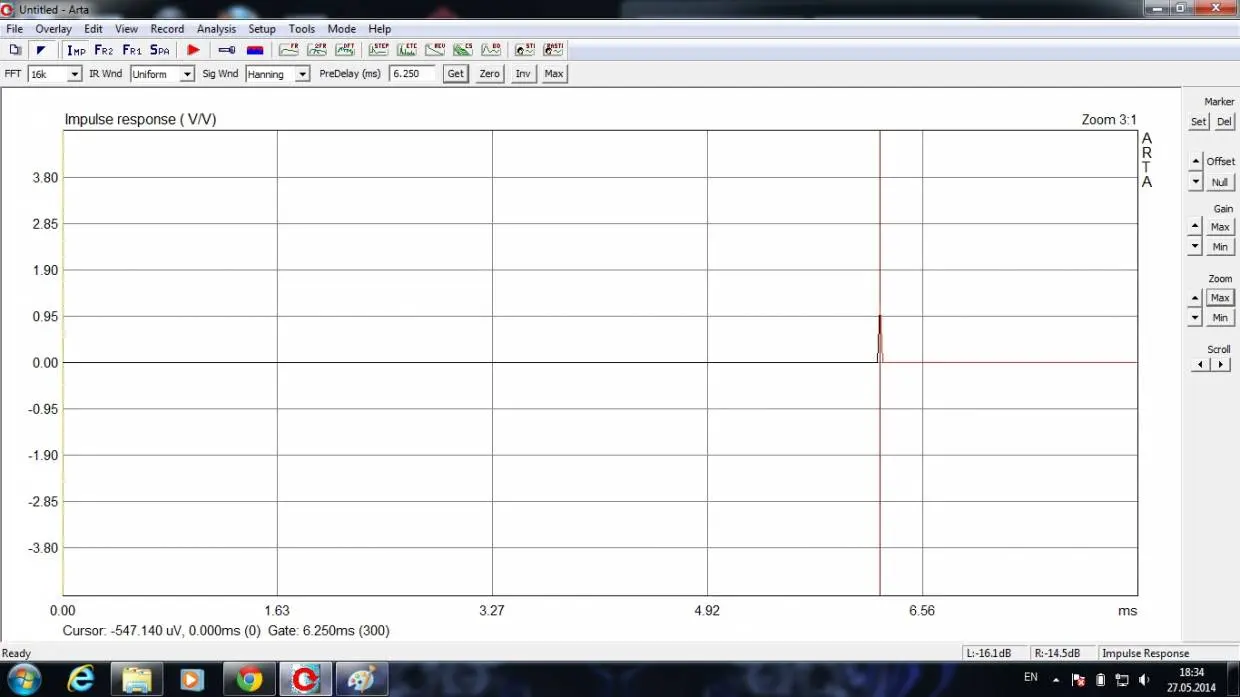
Task: Open the Analysis menu
Action: point(216,29)
